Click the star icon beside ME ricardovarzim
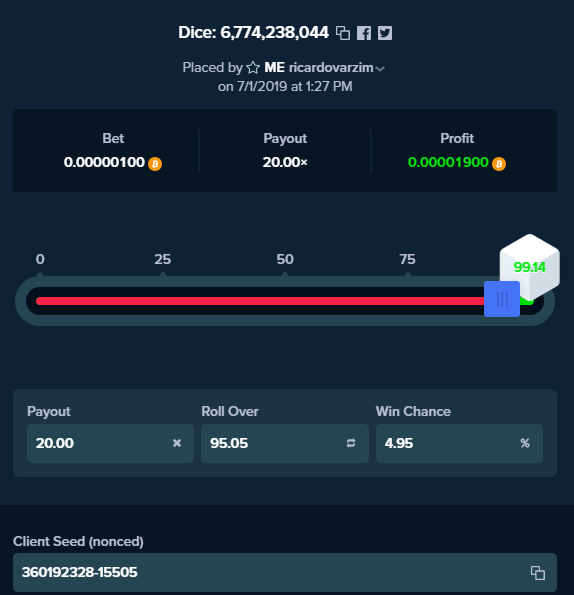 (x=253, y=68)
